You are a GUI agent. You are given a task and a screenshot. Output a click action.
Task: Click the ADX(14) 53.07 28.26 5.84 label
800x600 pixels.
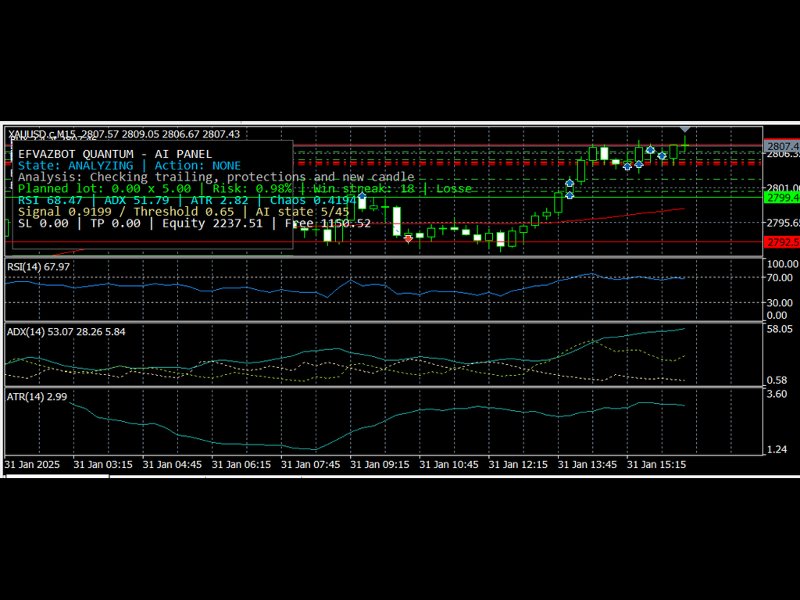pos(66,332)
